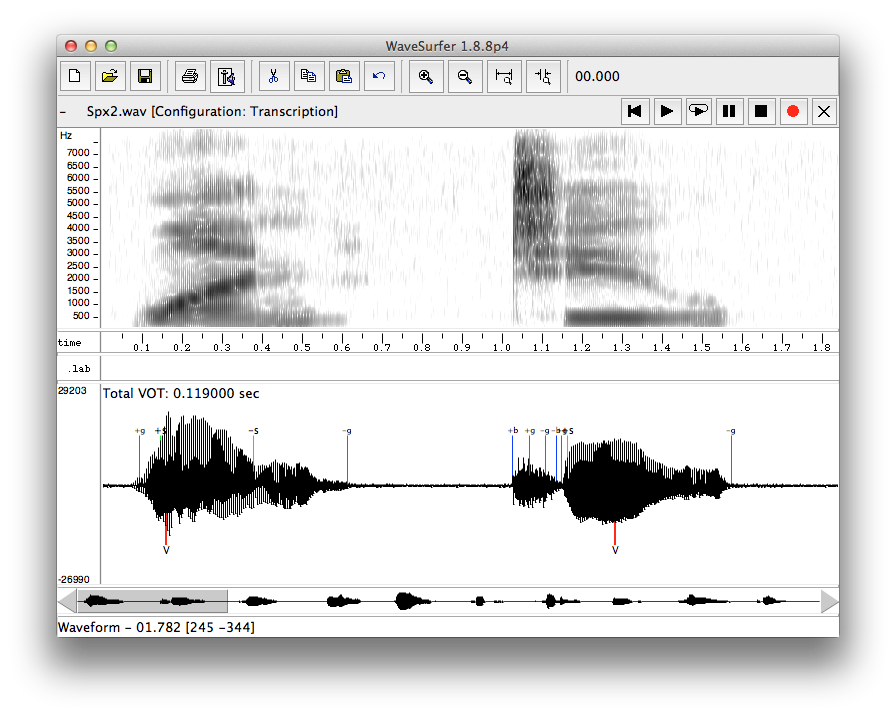Screen dimensions: 896x716
Task: Click the right arrow of the overview scrollbar
Action: click(x=829, y=601)
